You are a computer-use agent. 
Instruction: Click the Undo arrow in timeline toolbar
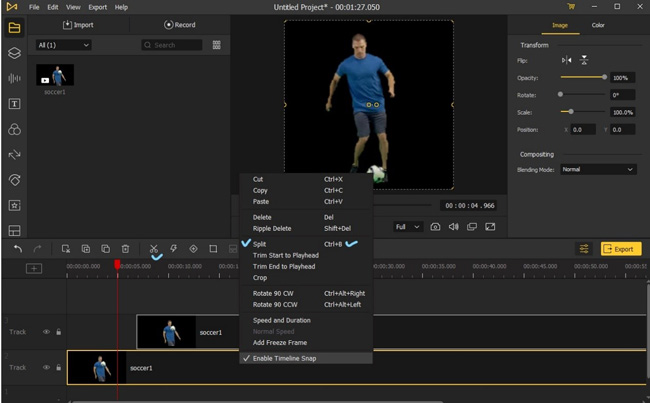[18, 249]
